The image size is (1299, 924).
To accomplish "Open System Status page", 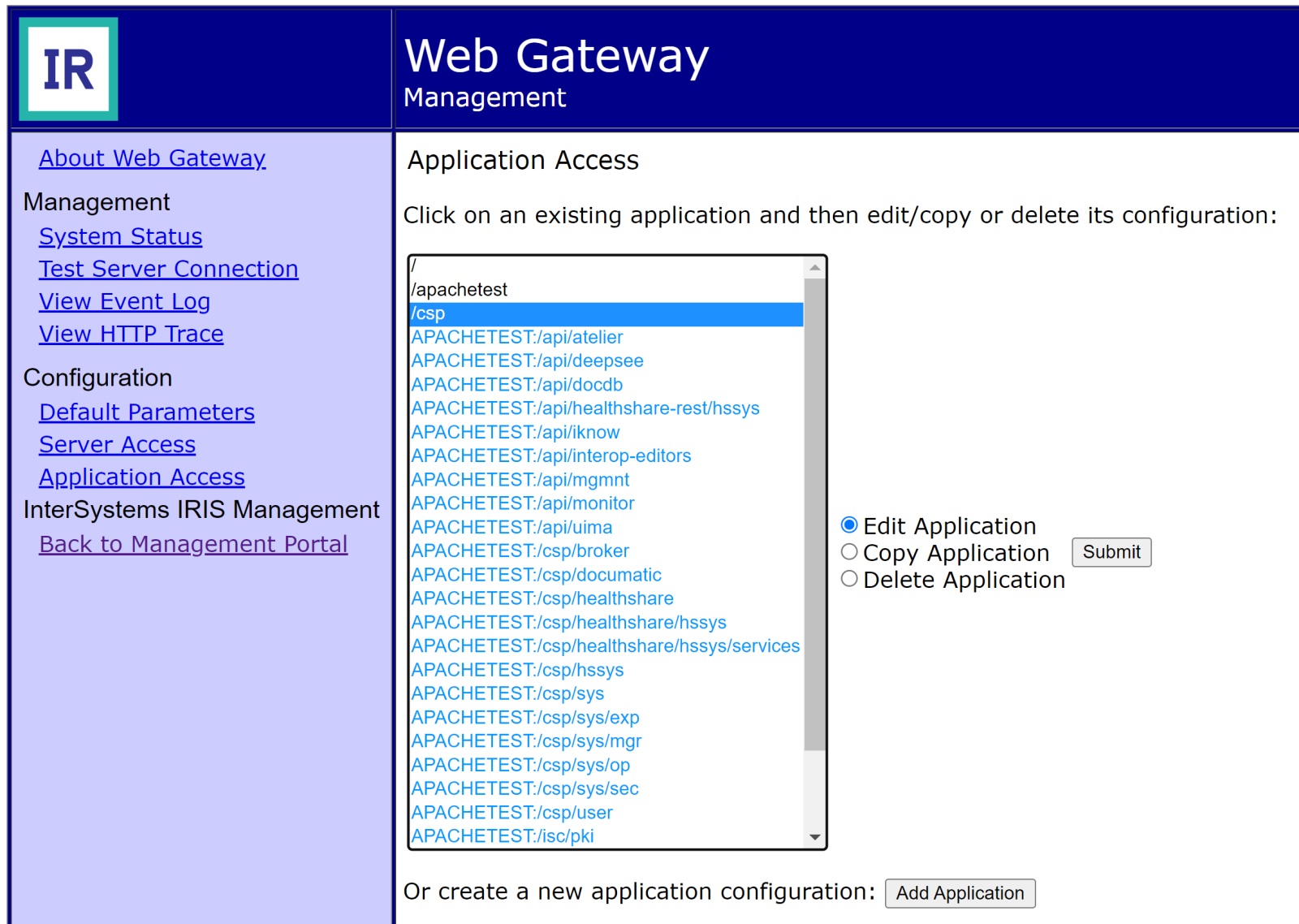I will (x=120, y=236).
